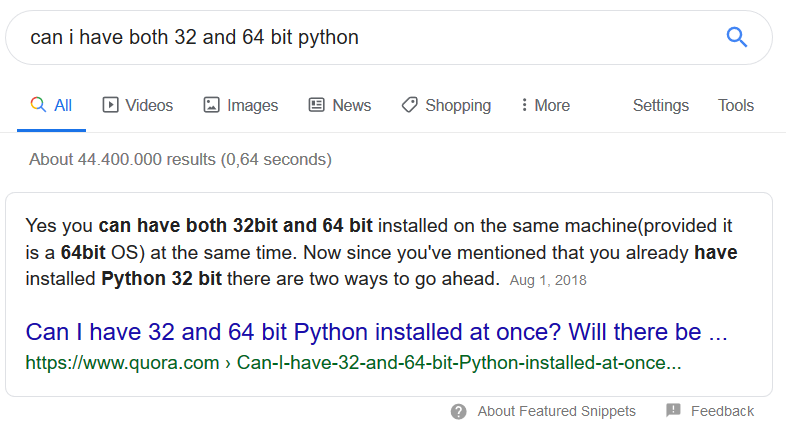The width and height of the screenshot is (786, 430).
Task: Click the News newspaper icon
Action: [x=316, y=105]
